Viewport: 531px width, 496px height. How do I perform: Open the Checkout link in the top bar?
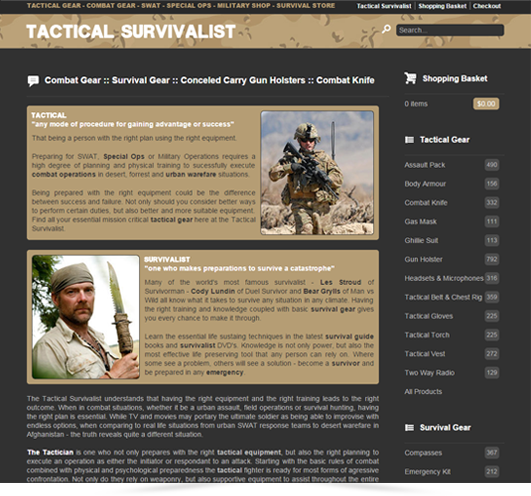pyautogui.click(x=487, y=6)
